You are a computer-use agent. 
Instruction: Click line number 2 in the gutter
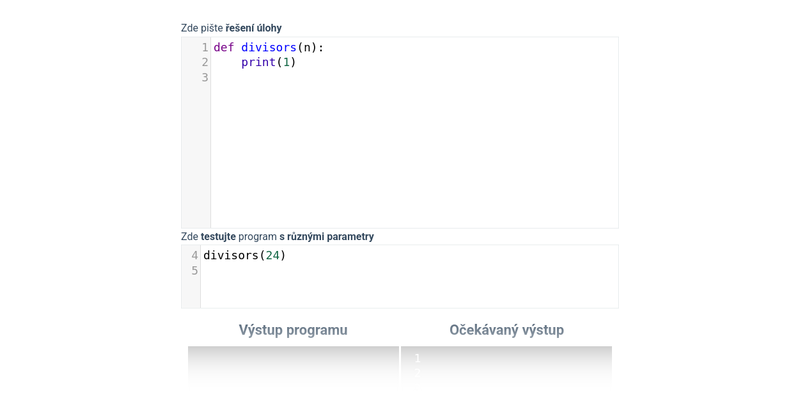point(204,62)
